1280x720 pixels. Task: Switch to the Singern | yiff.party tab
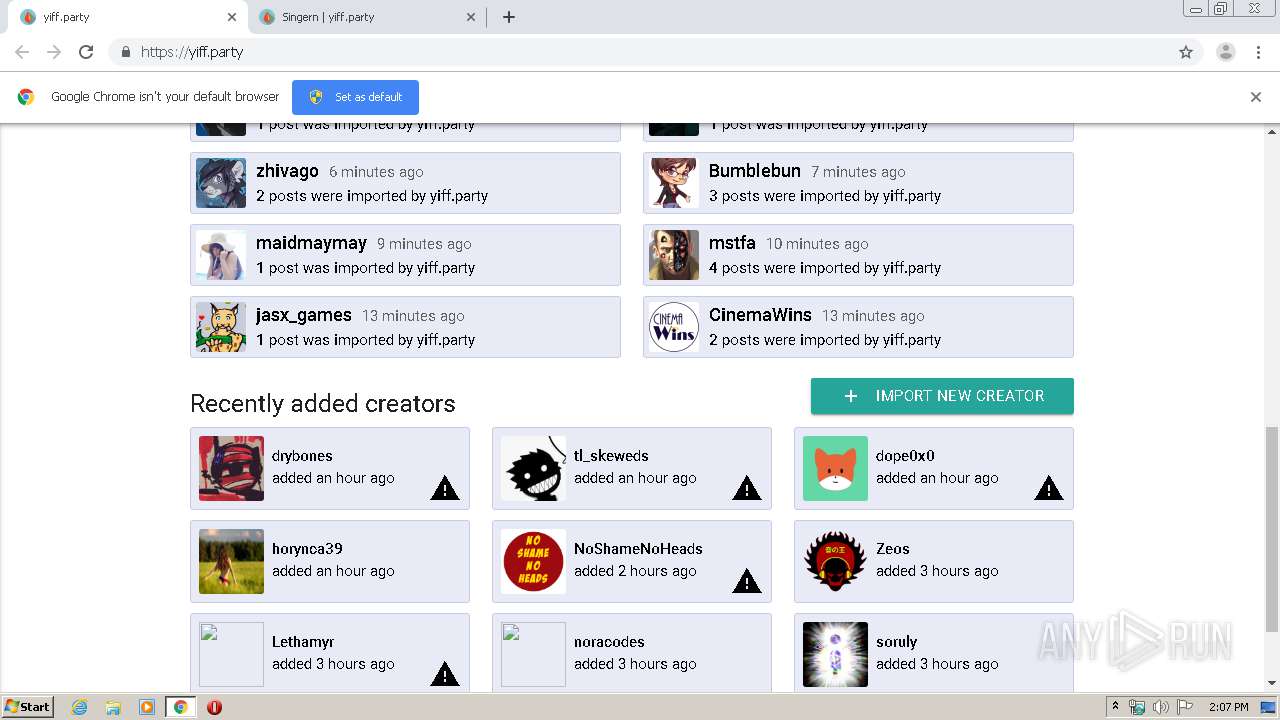tap(367, 17)
